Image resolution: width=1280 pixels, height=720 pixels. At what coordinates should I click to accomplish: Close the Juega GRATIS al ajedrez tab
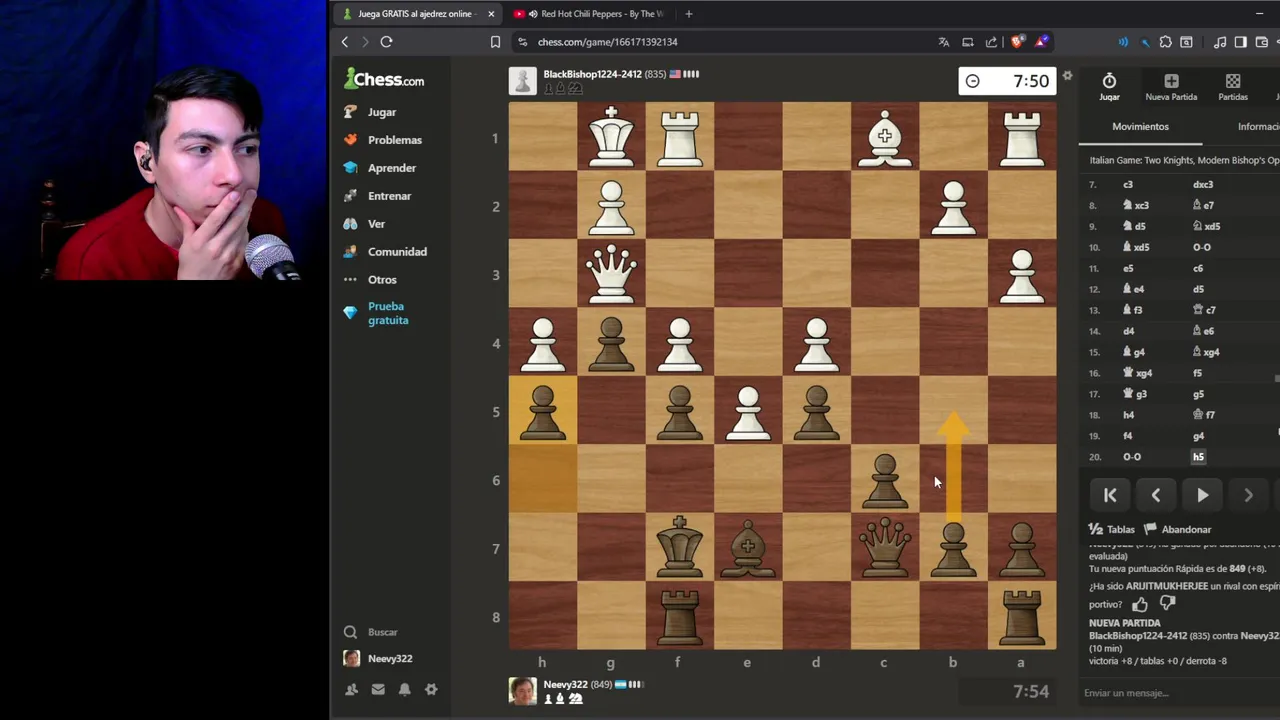[491, 14]
